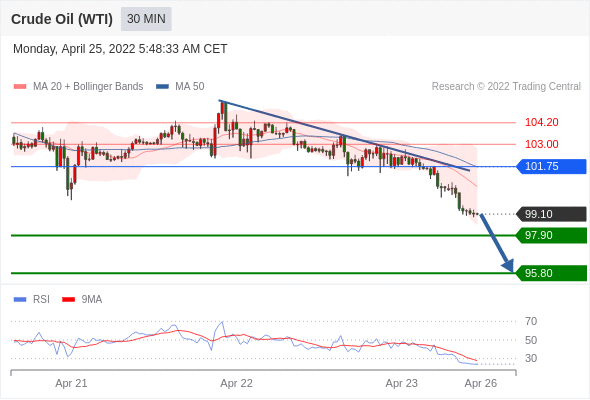590x400 pixels.
Task: Click the blue downward arrowhead
Action: click(x=508, y=265)
